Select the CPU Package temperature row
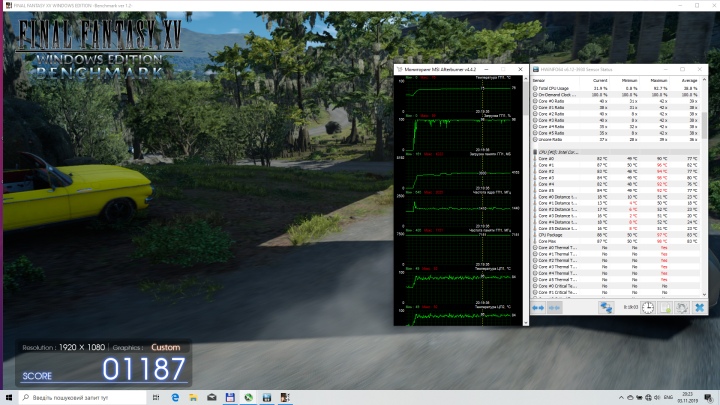The image size is (720, 405). pos(552,234)
